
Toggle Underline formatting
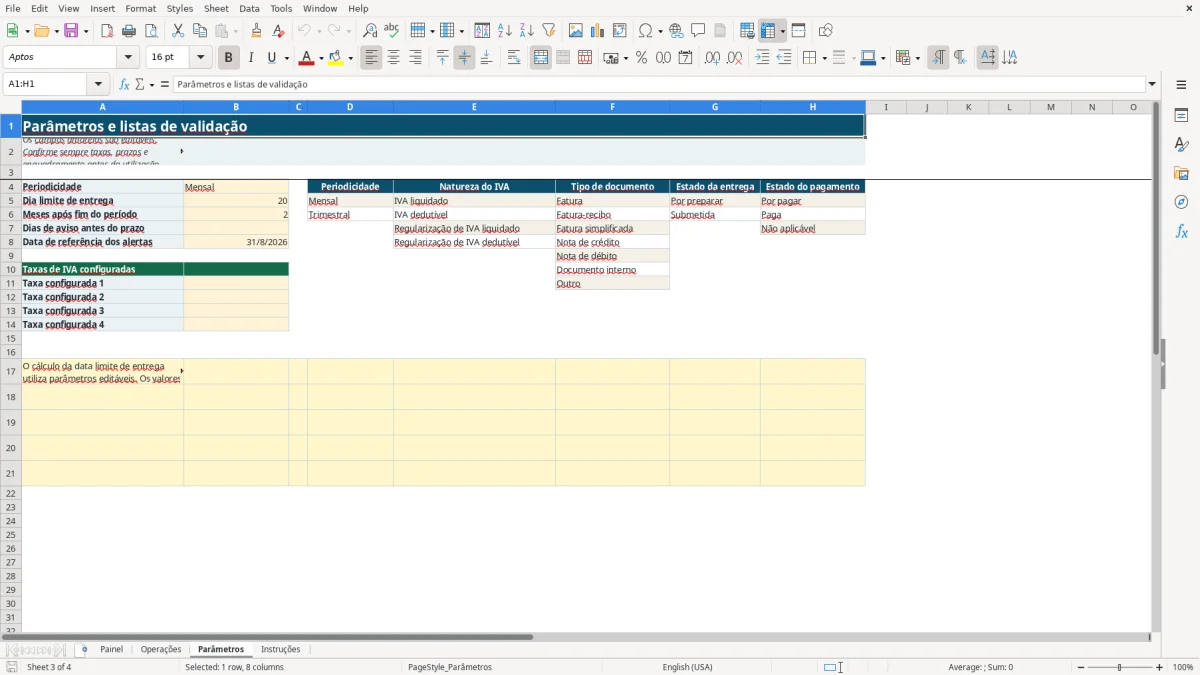coord(271,58)
